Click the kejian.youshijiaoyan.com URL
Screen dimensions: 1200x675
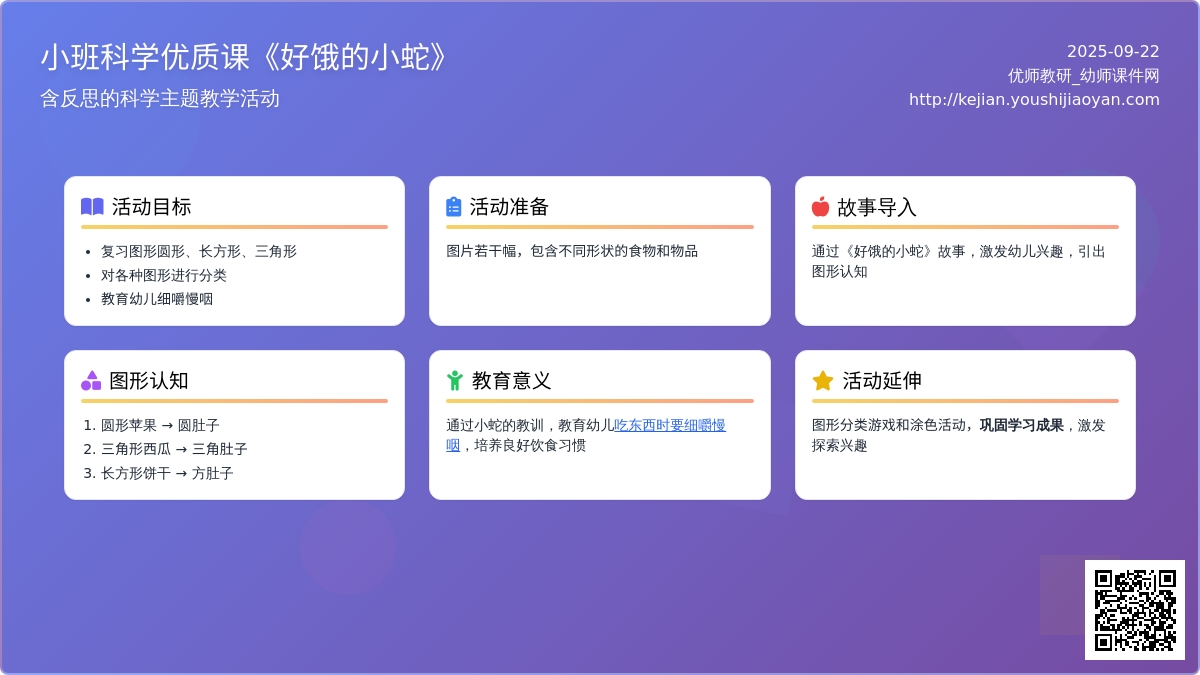(x=1034, y=100)
